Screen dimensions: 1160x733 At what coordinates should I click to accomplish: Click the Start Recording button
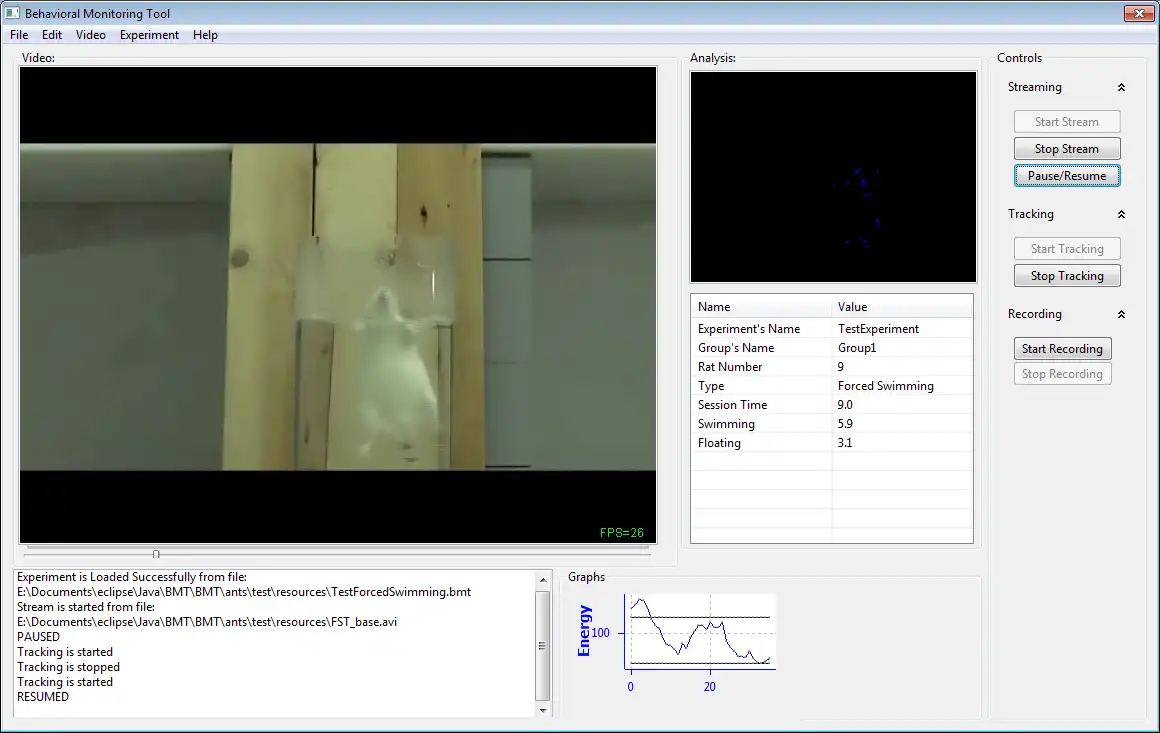click(1062, 348)
